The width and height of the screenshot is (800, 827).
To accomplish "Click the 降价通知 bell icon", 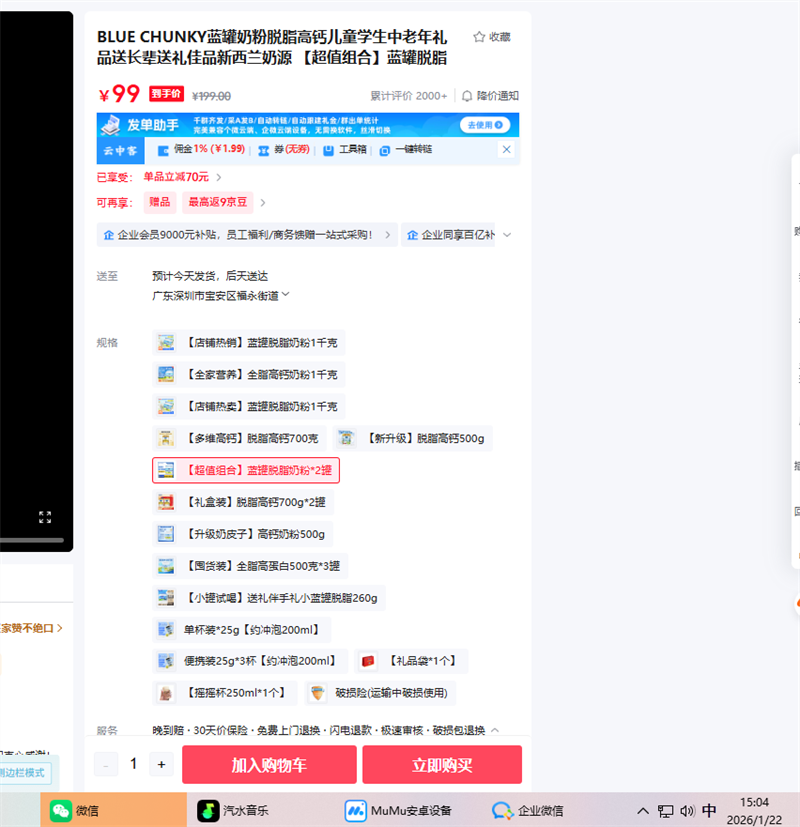I will (x=466, y=96).
